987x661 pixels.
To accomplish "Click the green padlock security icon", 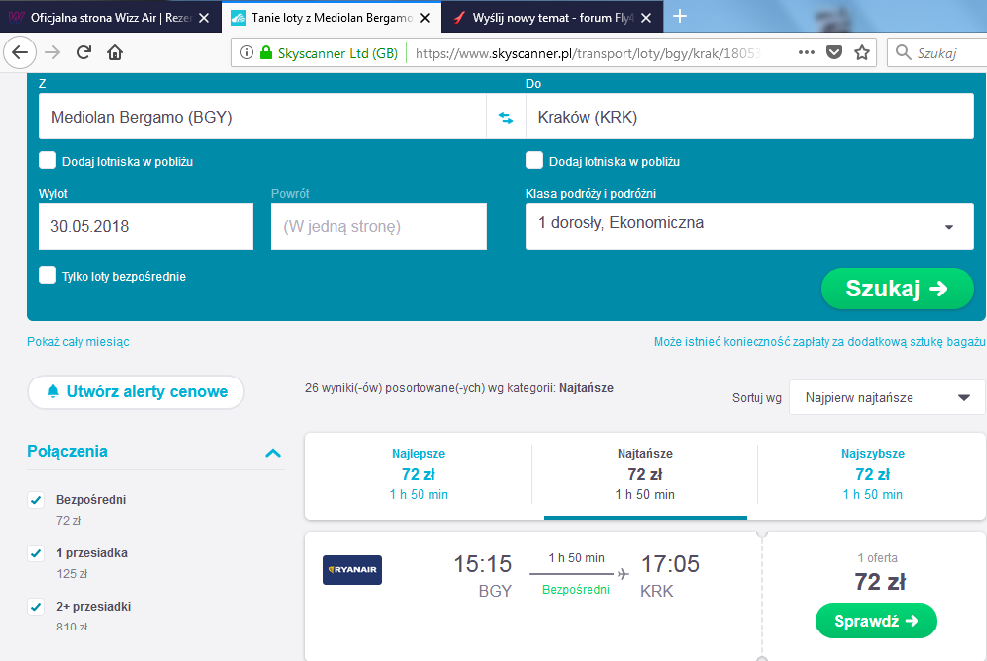I will point(266,52).
